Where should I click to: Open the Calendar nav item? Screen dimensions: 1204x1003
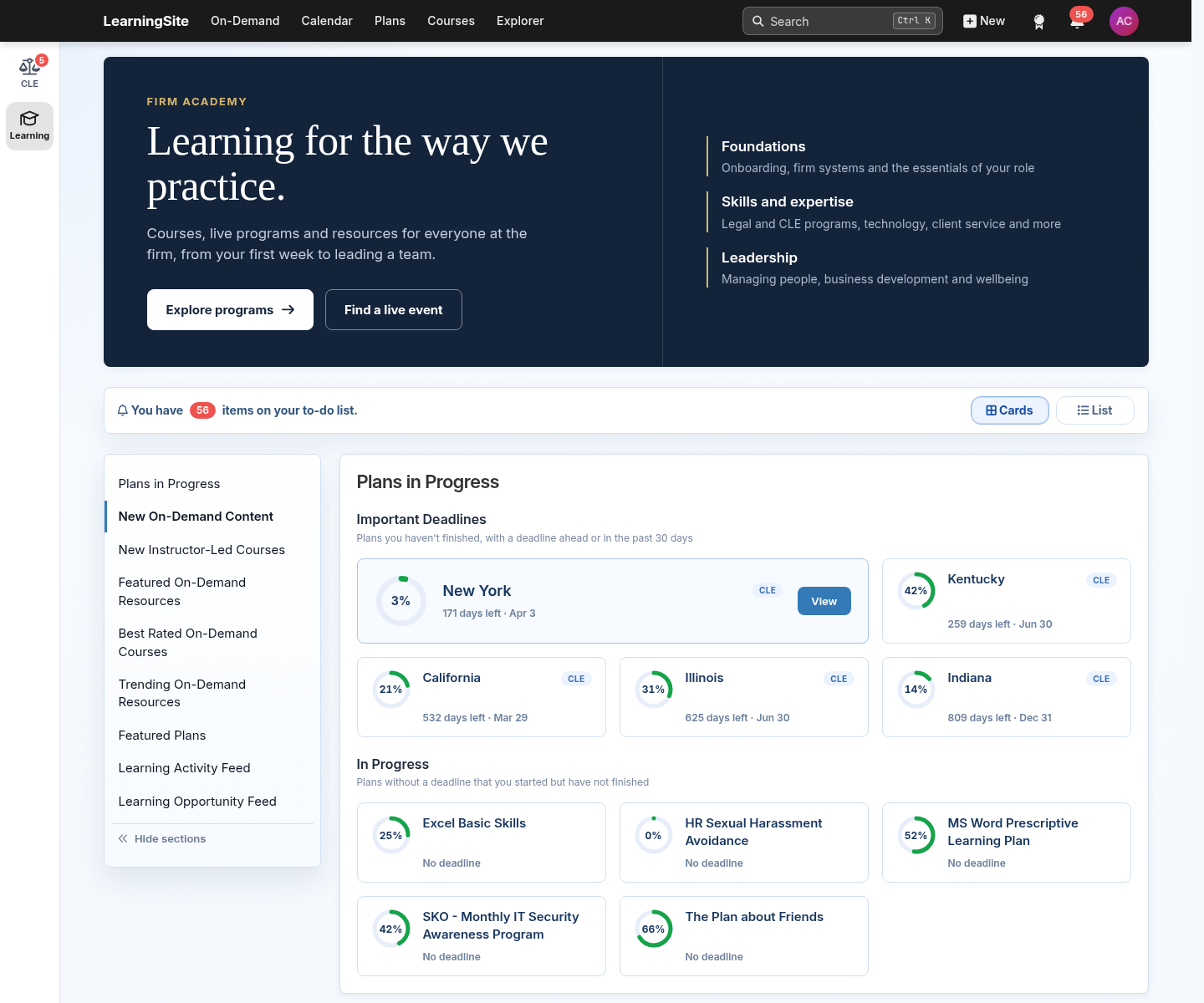point(327,21)
